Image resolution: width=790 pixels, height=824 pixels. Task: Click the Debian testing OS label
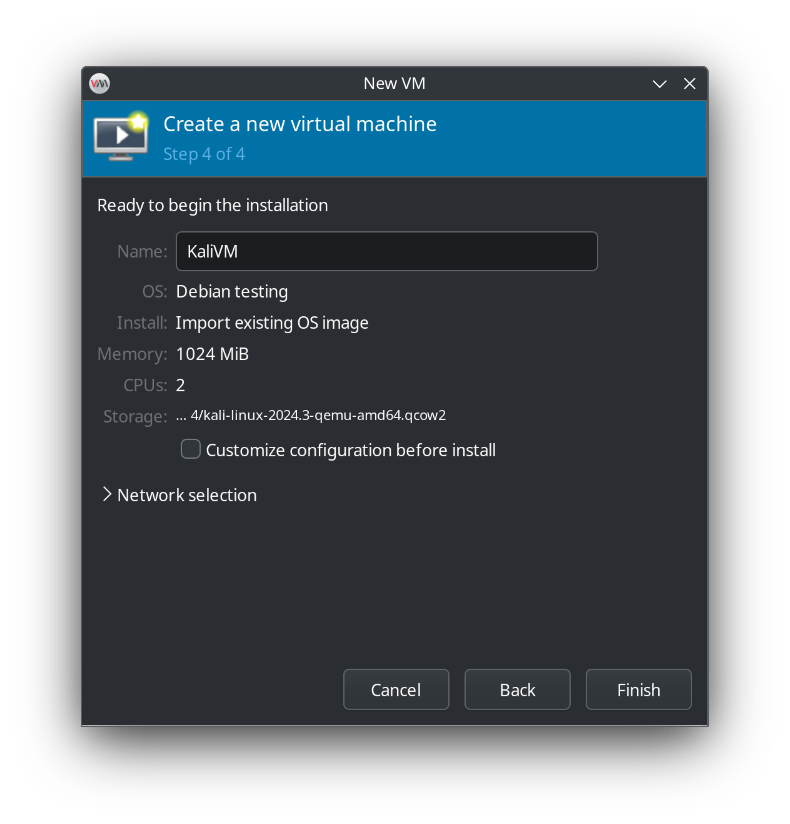(231, 291)
